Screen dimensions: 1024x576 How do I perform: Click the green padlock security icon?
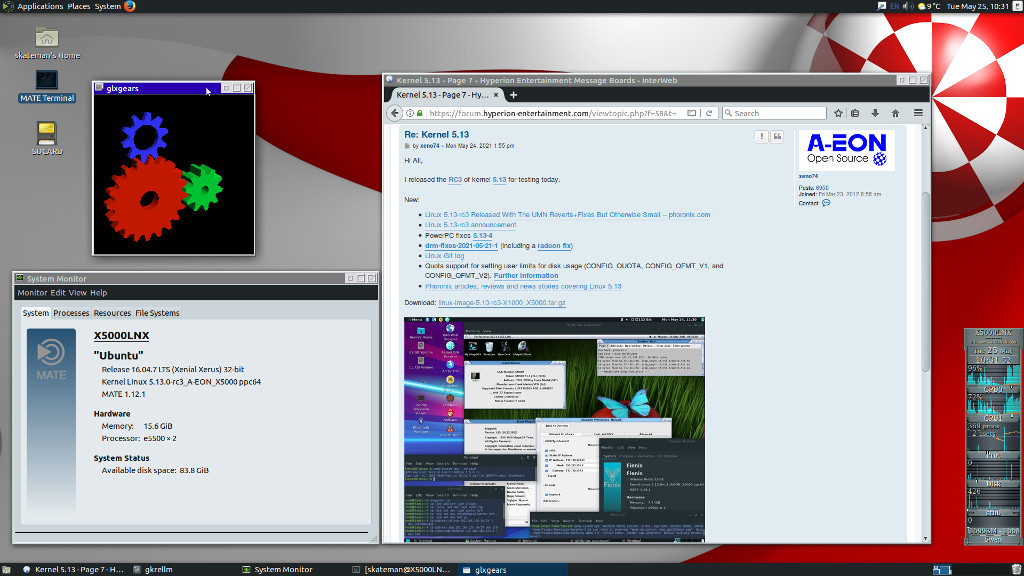click(419, 113)
